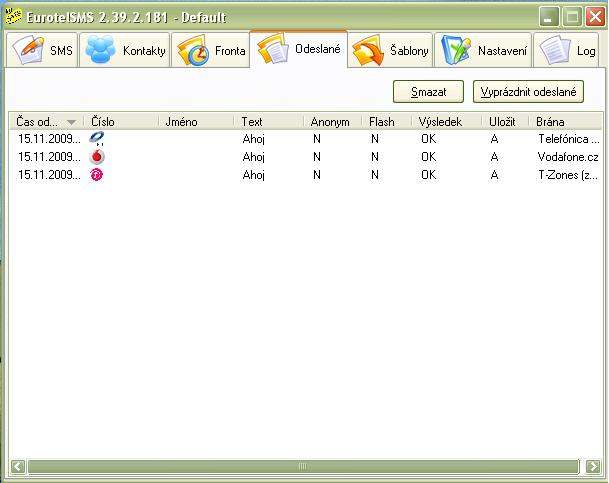Select the row with Telefónica gateway
The width and height of the screenshot is (609, 483).
[306, 139]
